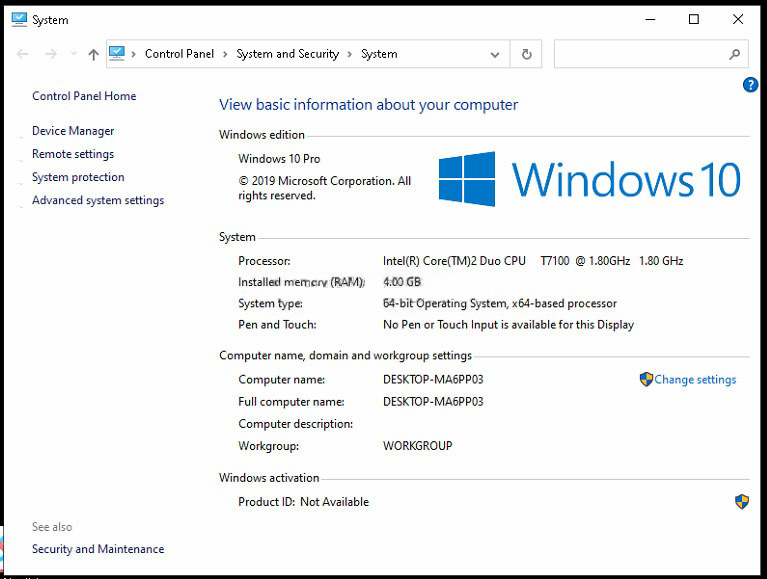
Task: Close the System window
Action: (738, 20)
